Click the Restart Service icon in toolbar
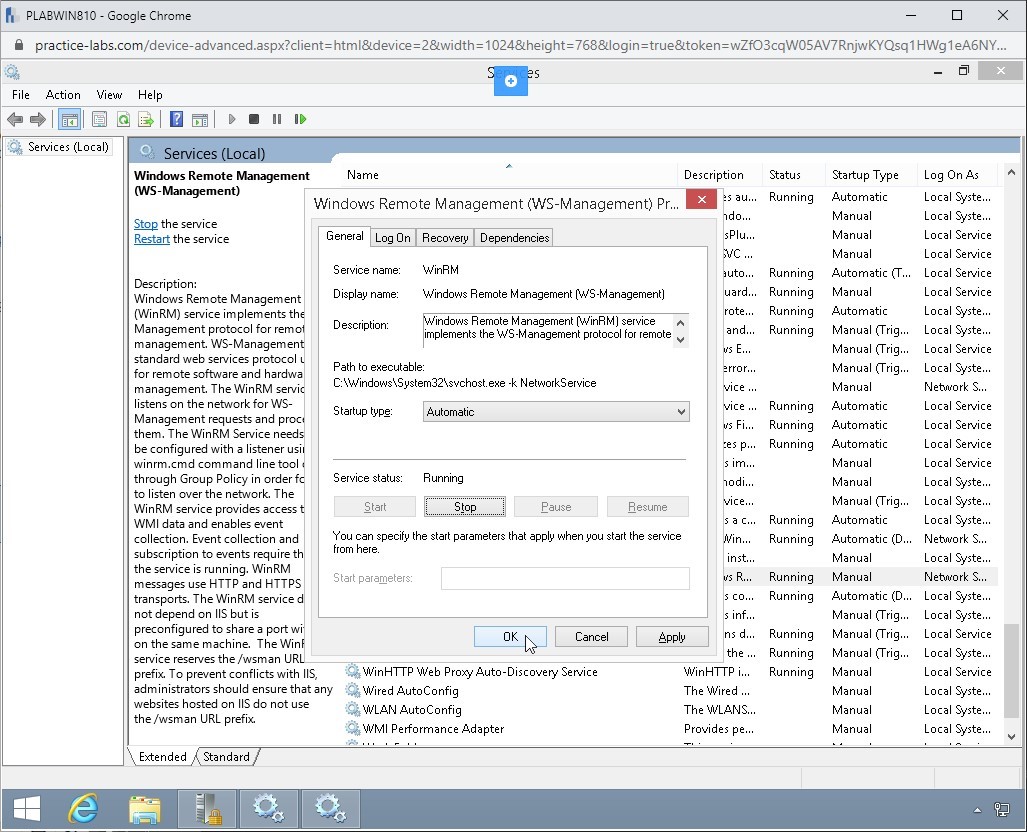The image size is (1027, 832). (301, 119)
